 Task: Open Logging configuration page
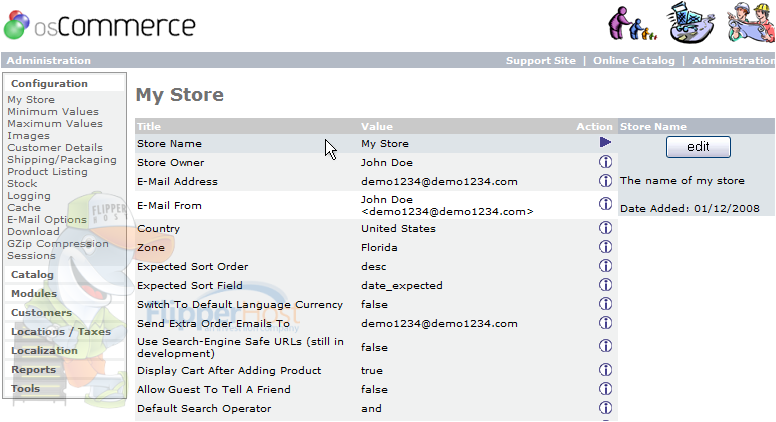(x=29, y=196)
